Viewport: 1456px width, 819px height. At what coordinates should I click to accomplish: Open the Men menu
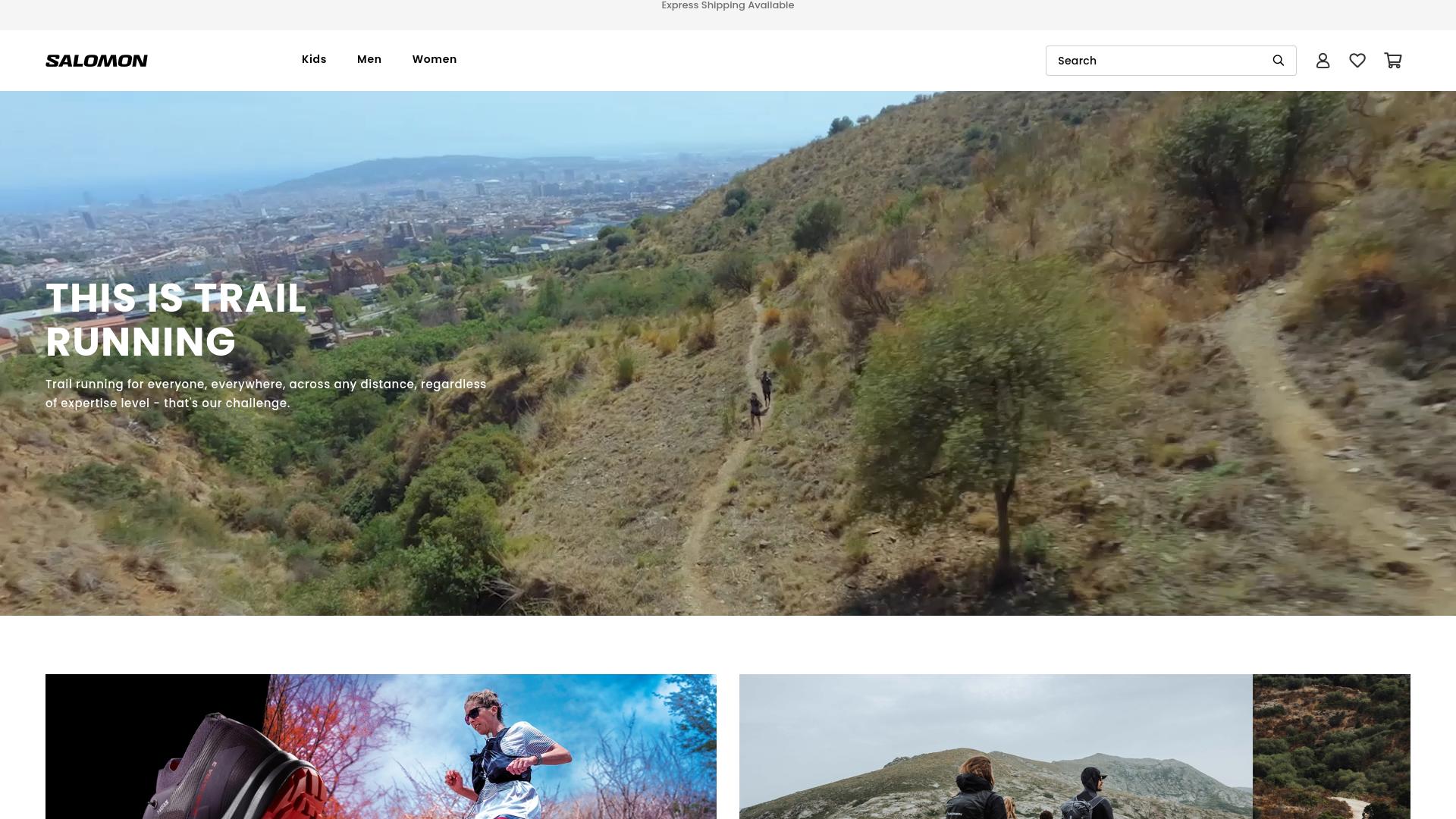tap(369, 59)
